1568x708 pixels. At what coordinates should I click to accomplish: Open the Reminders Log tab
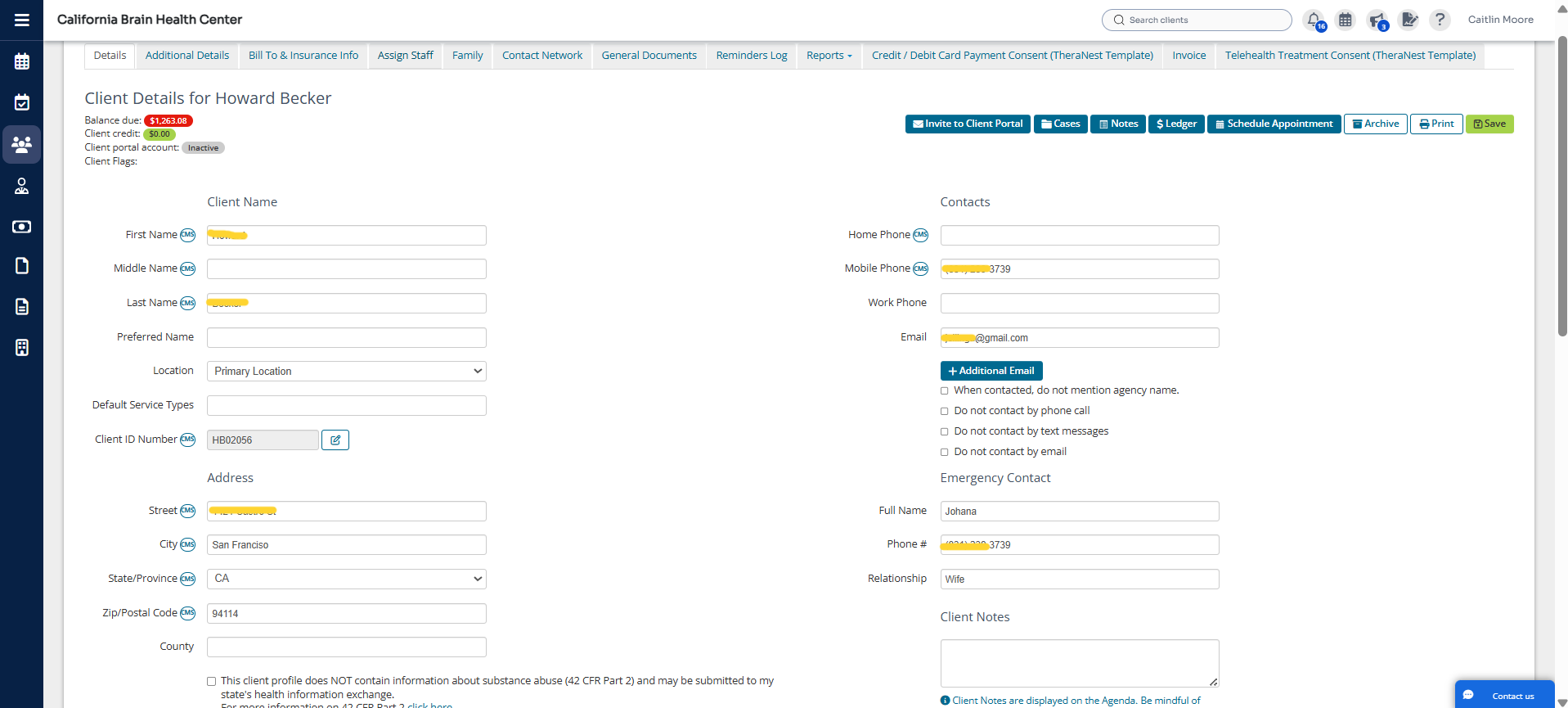752,56
